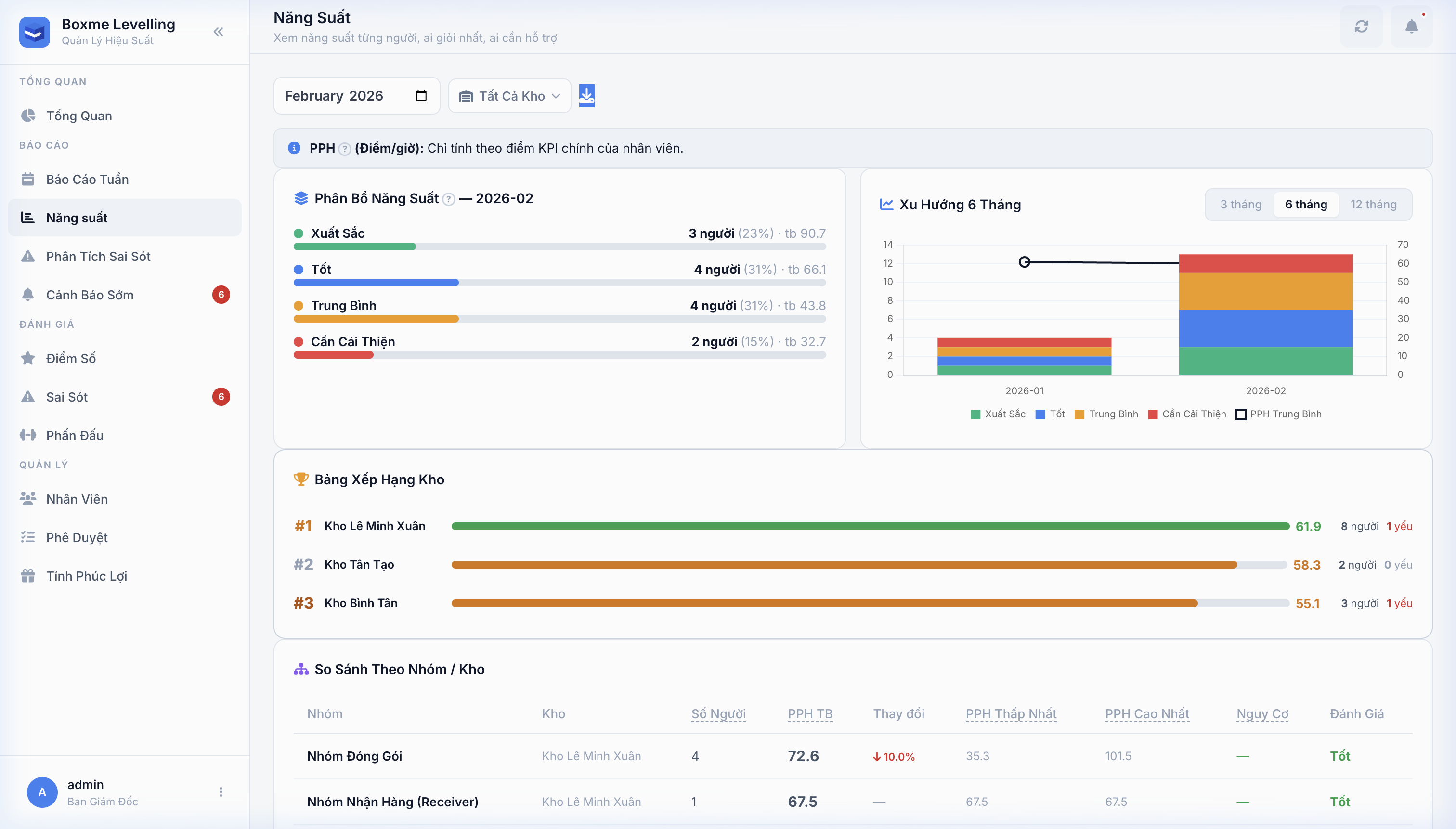Open Cảnh Báo Sớm page

point(90,295)
